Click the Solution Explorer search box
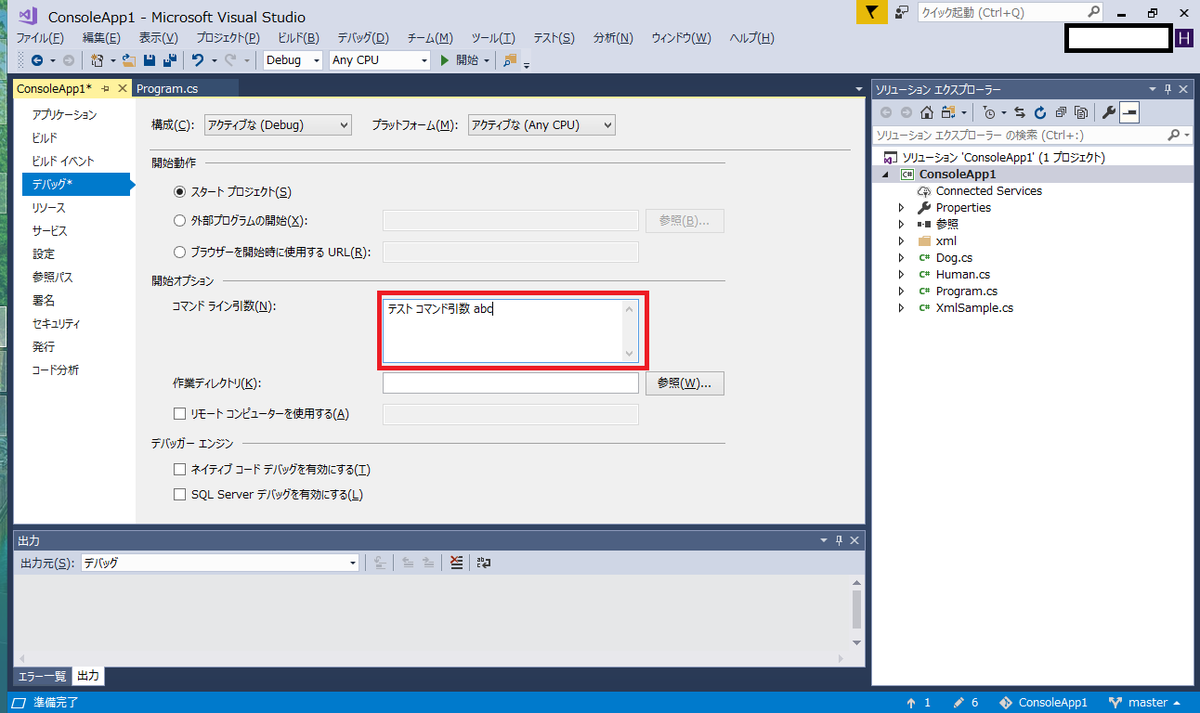Screen dimensions: 1200x713 click(1033, 135)
